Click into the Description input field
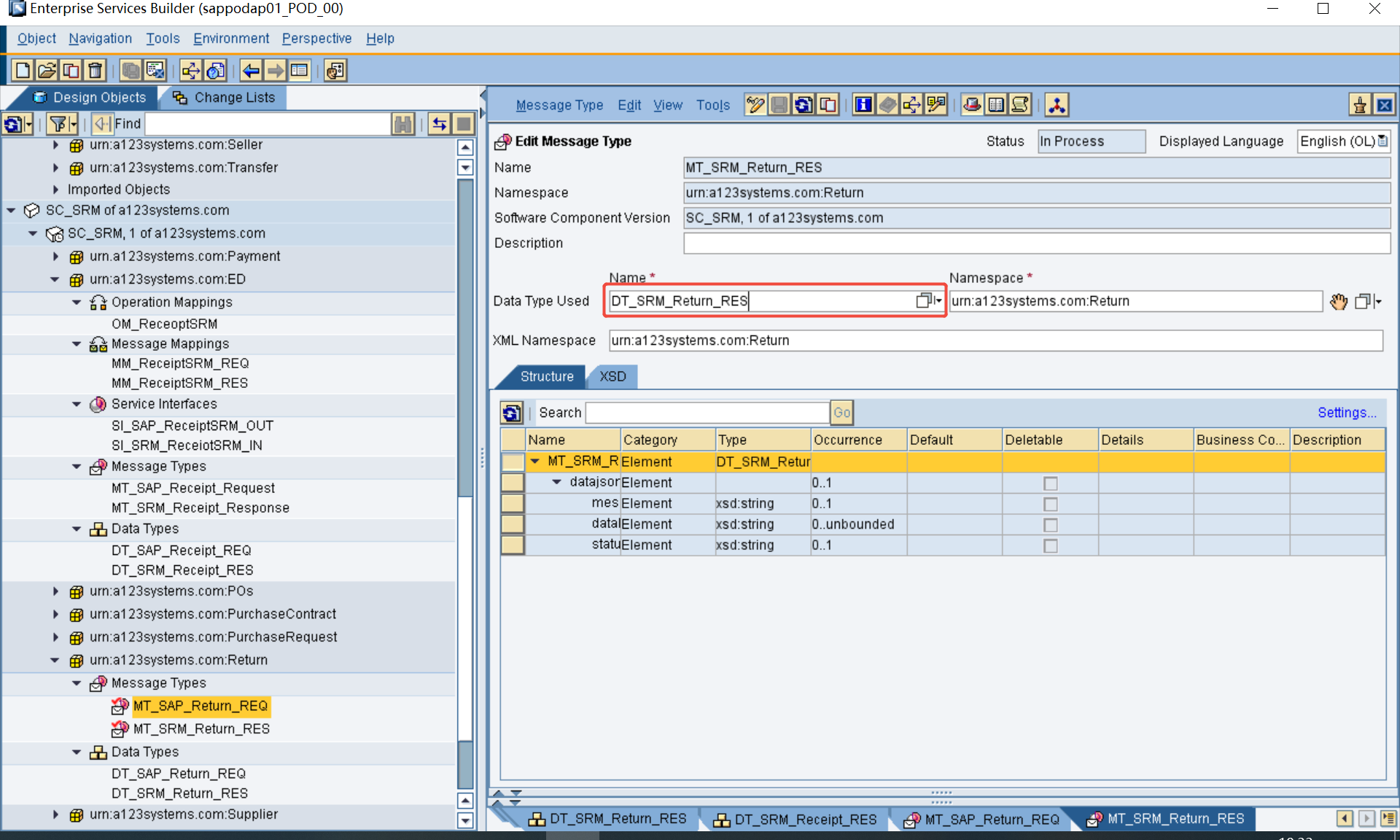The image size is (1400, 840). click(x=1036, y=244)
